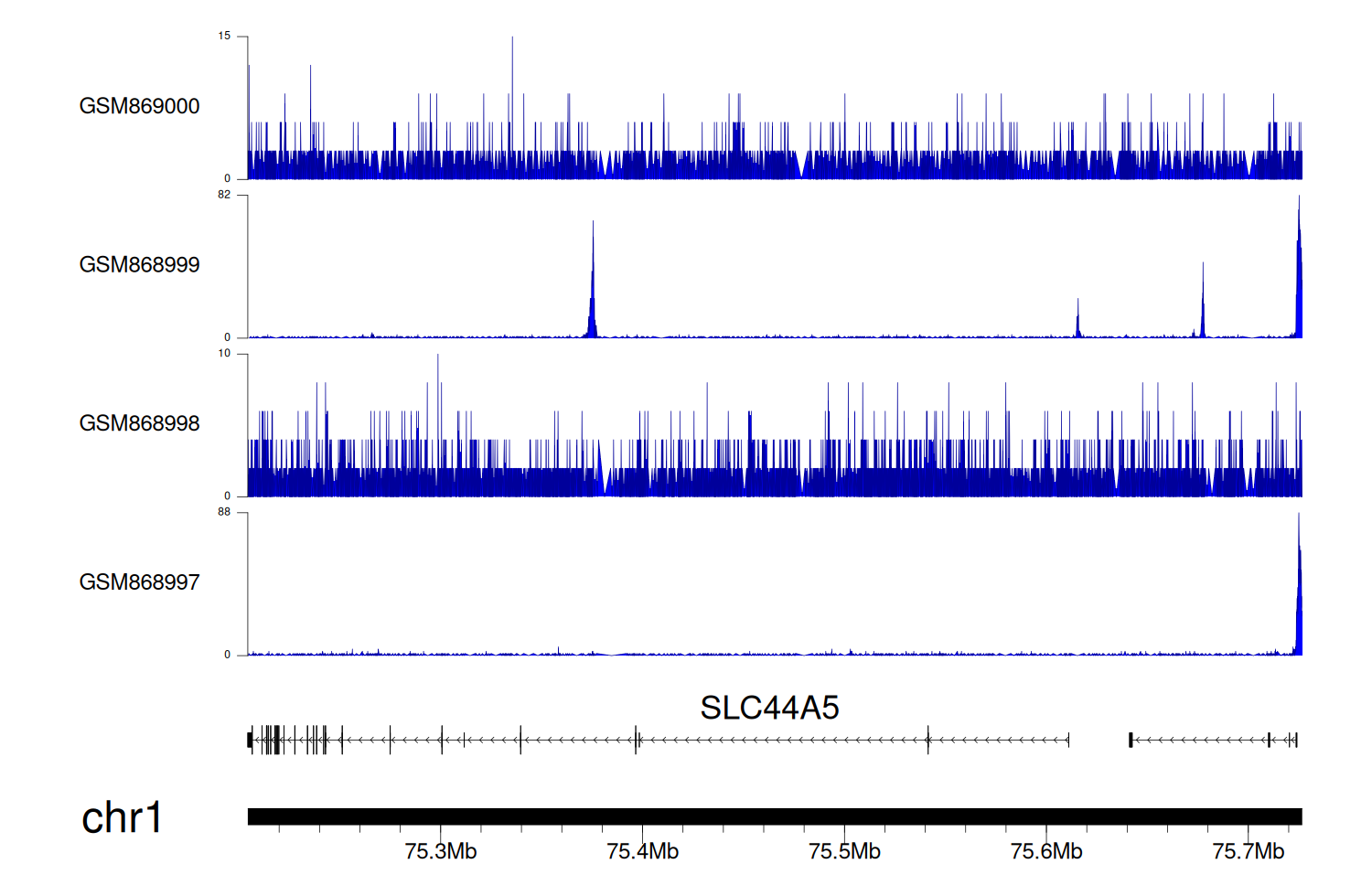Select the GSM868999 track label

tap(139, 265)
